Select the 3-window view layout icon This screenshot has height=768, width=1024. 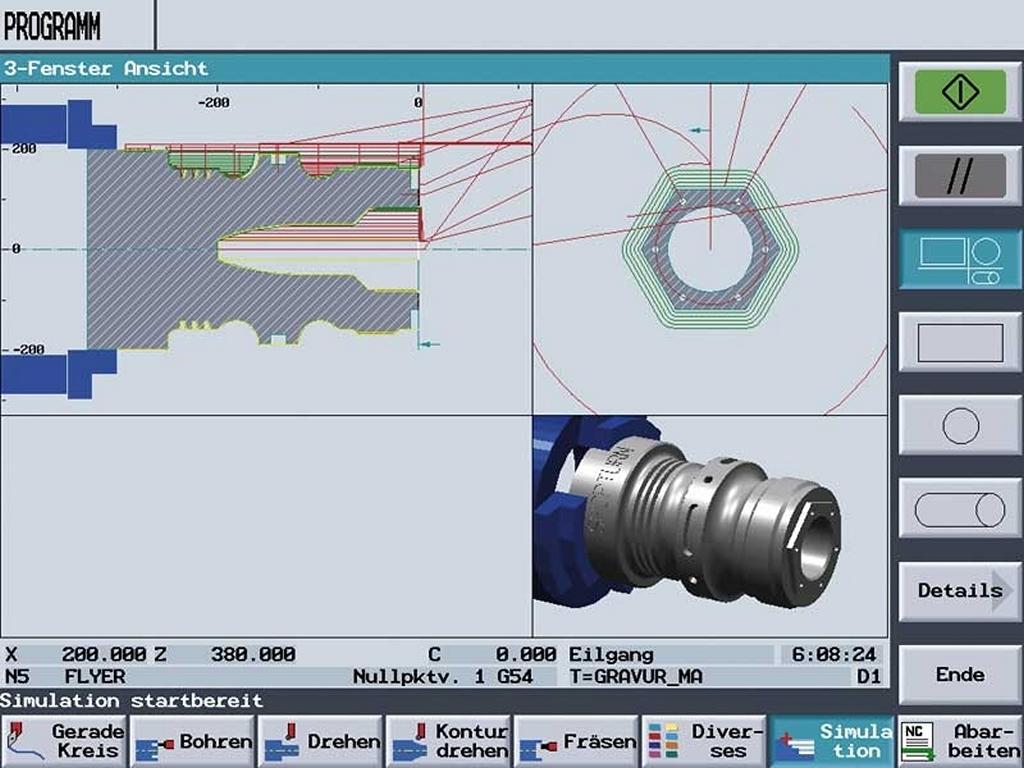(960, 259)
